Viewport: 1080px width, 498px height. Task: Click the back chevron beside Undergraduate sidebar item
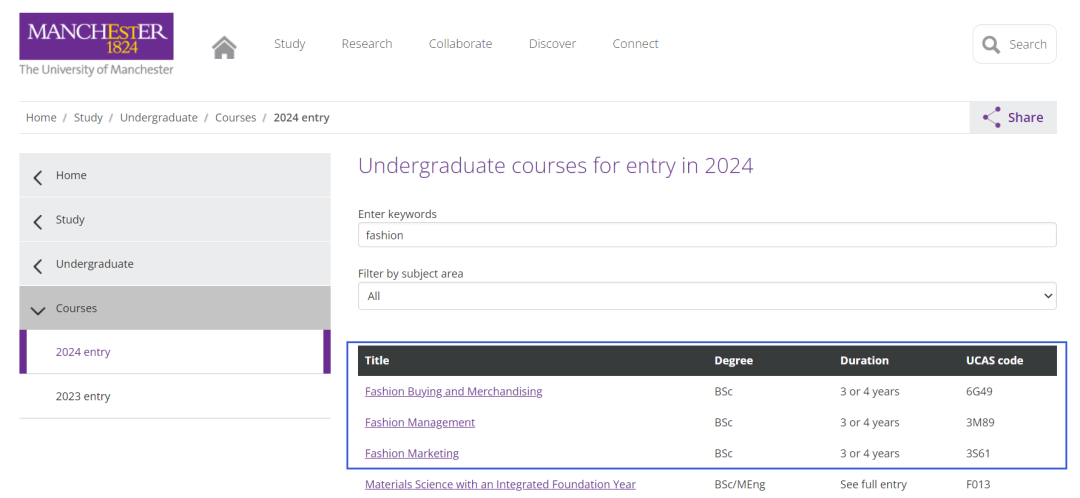[38, 265]
